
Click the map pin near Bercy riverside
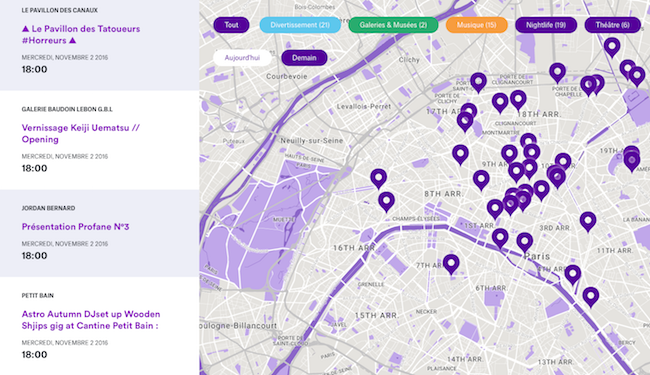point(591,296)
